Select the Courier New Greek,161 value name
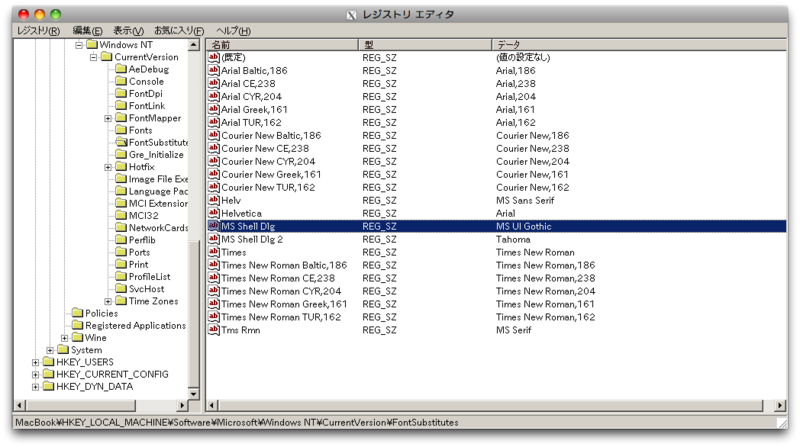Viewport: 800px width, 447px height. click(271, 174)
